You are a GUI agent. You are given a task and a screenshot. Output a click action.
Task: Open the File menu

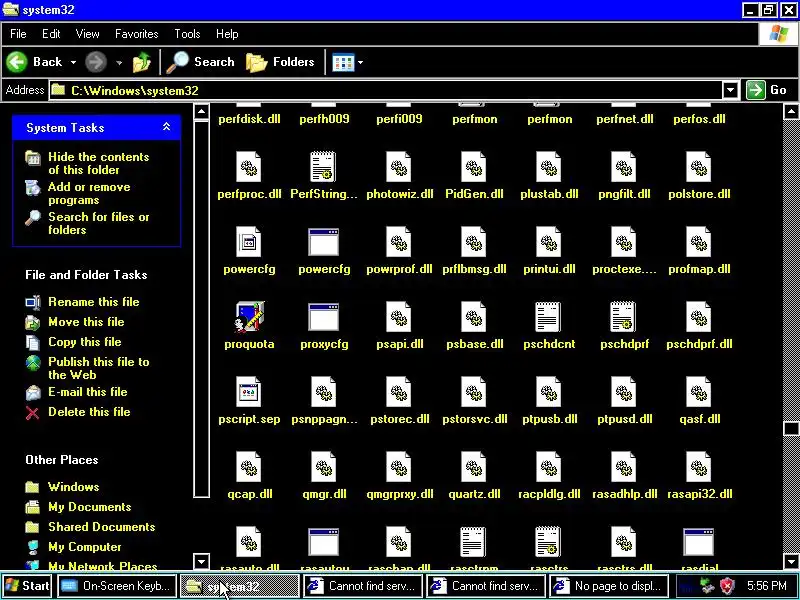(x=18, y=34)
